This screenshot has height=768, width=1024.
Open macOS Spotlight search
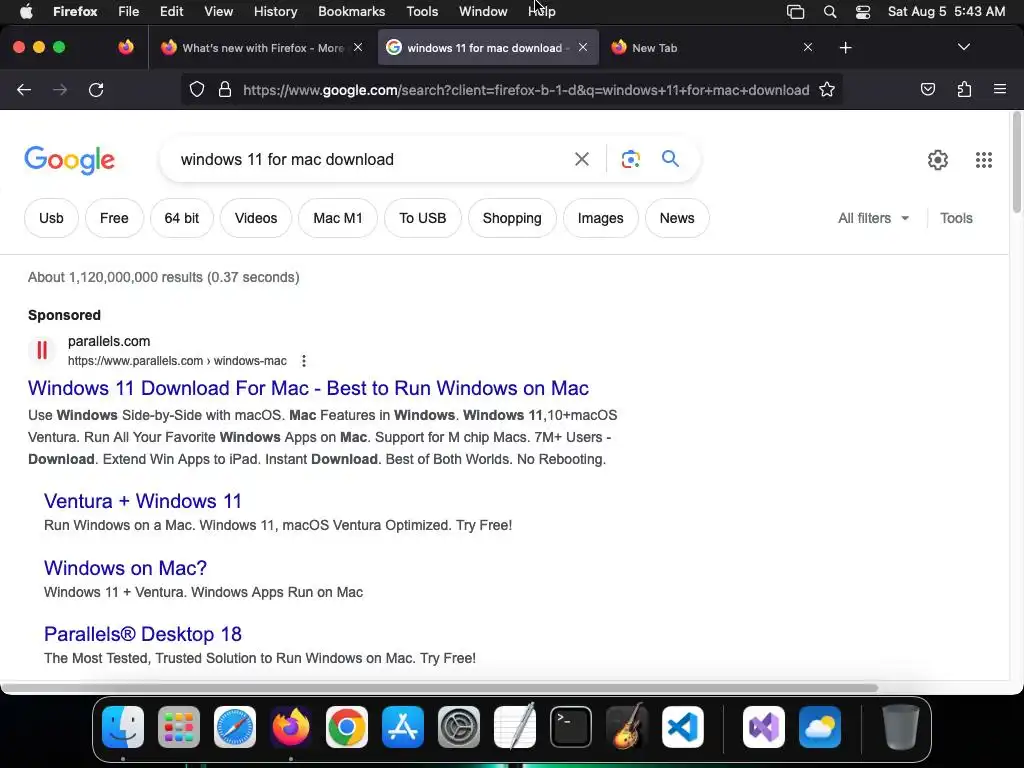click(x=829, y=12)
